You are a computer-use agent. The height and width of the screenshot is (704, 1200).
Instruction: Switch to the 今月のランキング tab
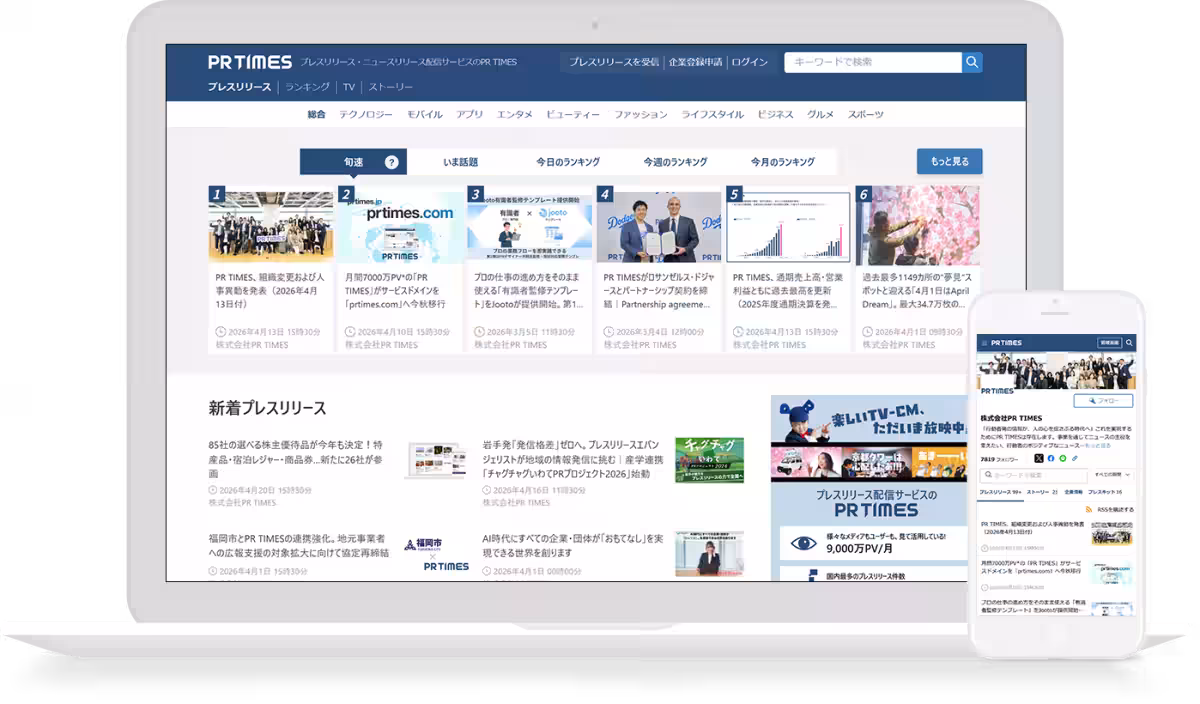[783, 162]
